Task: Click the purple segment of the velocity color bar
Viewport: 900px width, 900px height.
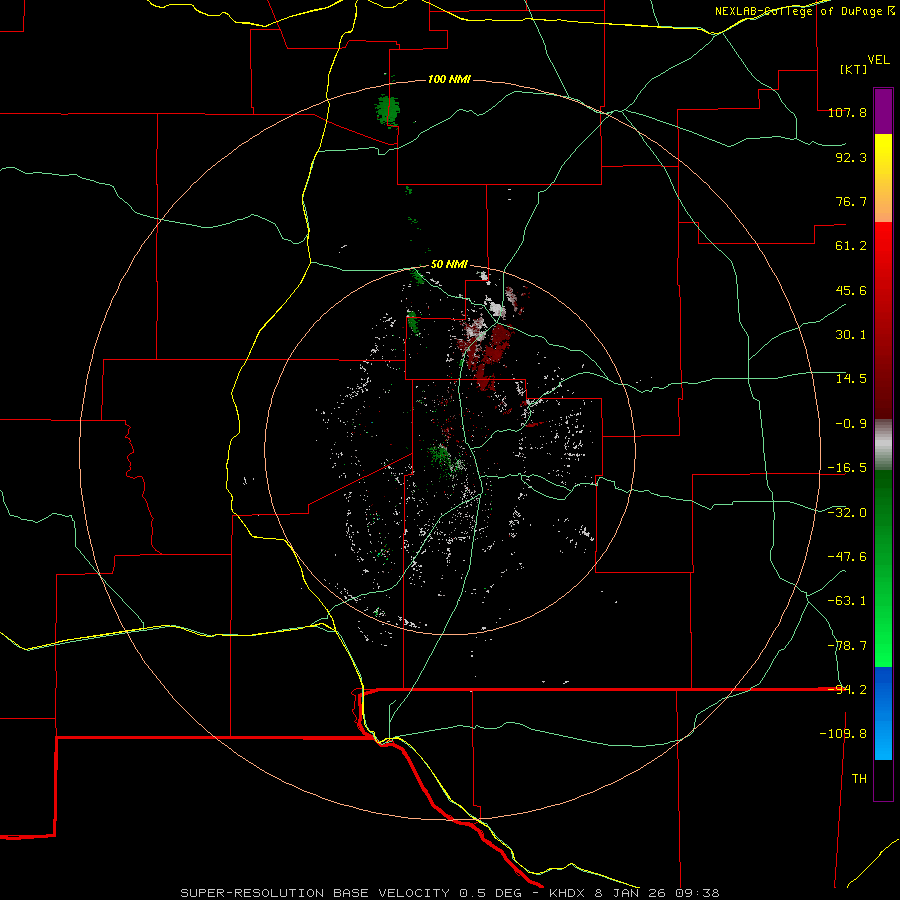Action: point(883,111)
